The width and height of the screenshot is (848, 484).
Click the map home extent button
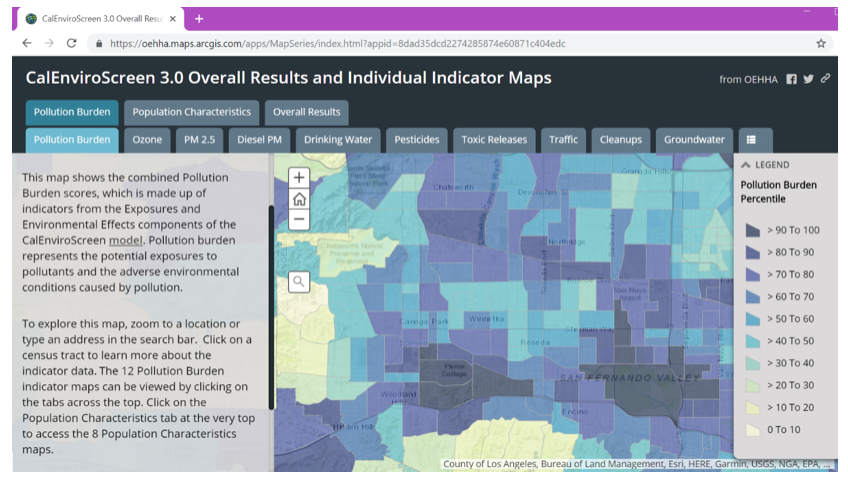299,199
